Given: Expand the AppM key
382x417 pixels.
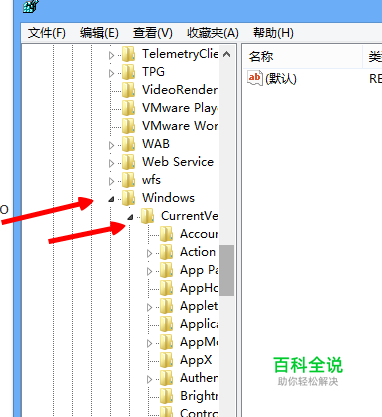Looking at the screenshot, I should pos(150,343).
